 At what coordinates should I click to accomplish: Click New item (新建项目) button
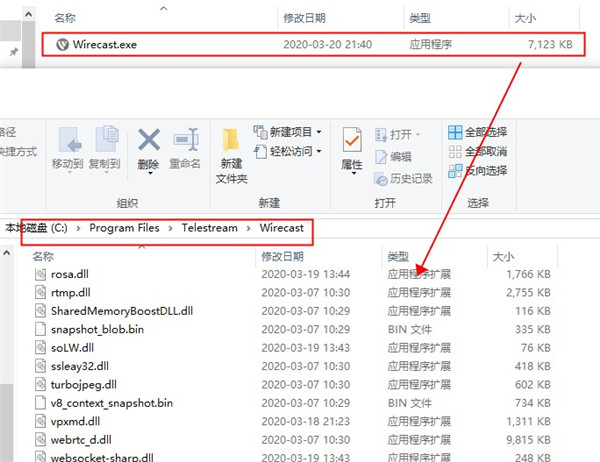coord(287,132)
